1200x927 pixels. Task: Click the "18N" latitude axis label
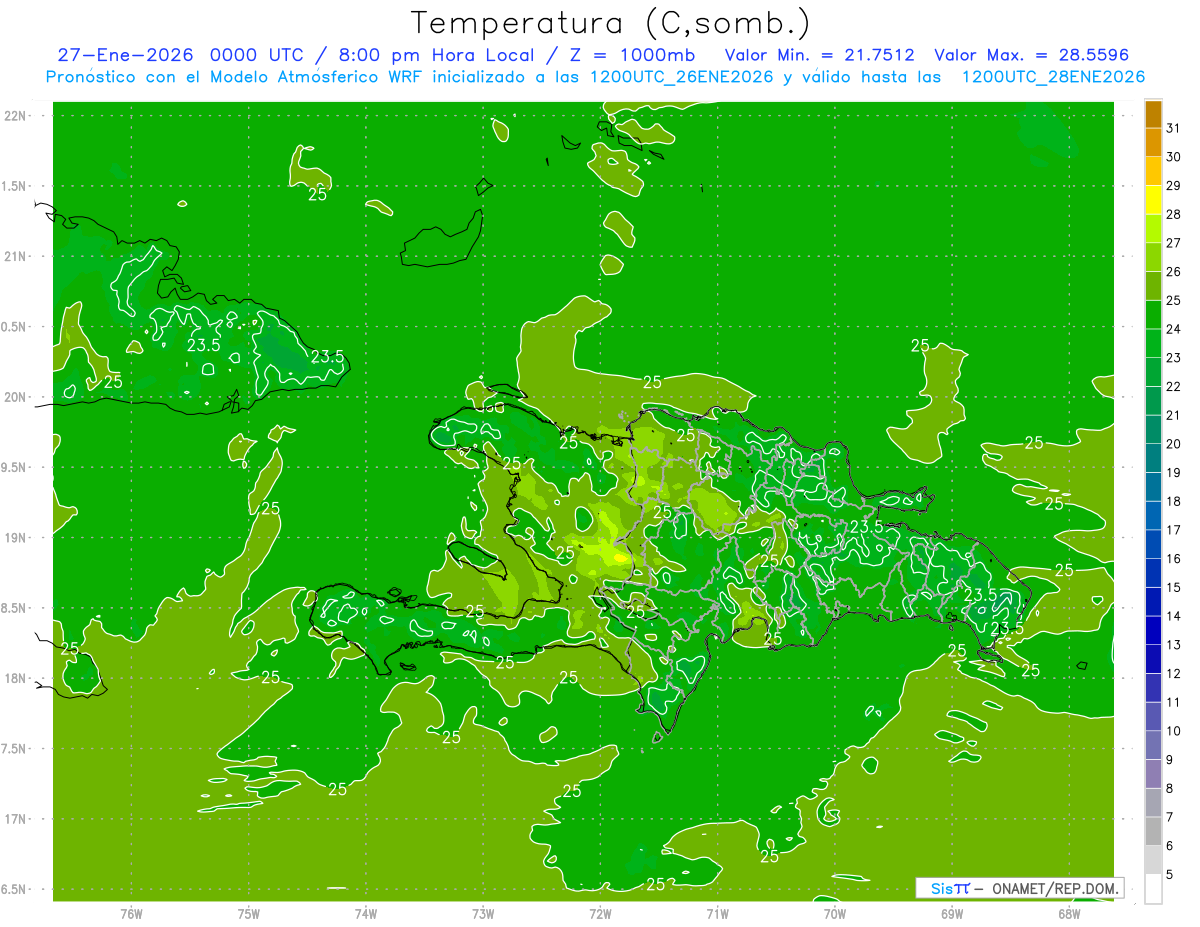(16, 679)
